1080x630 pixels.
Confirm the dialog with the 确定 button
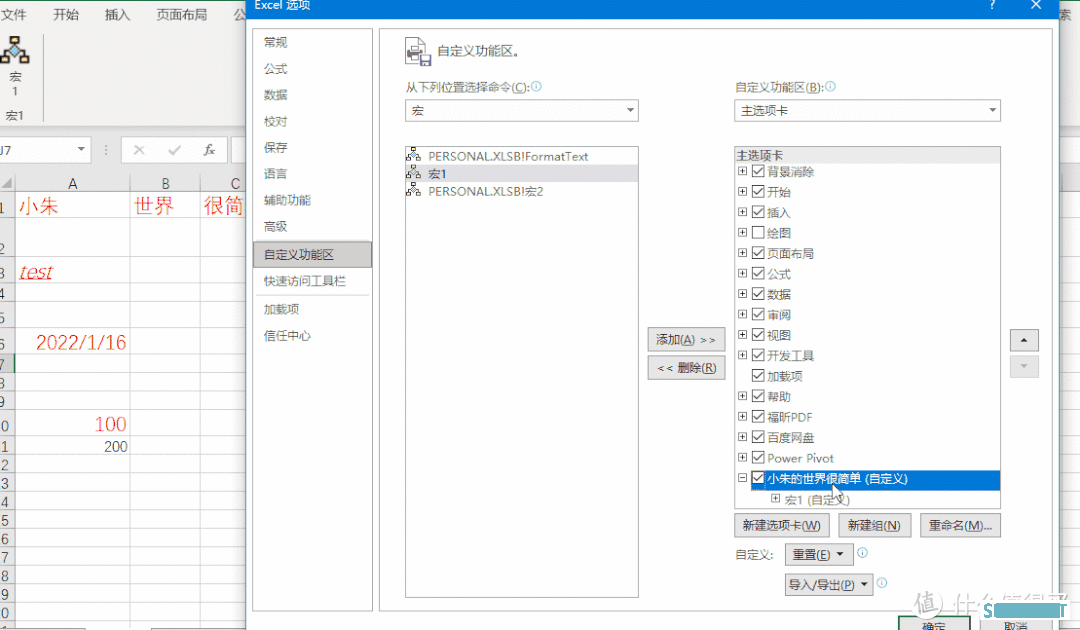(934, 624)
